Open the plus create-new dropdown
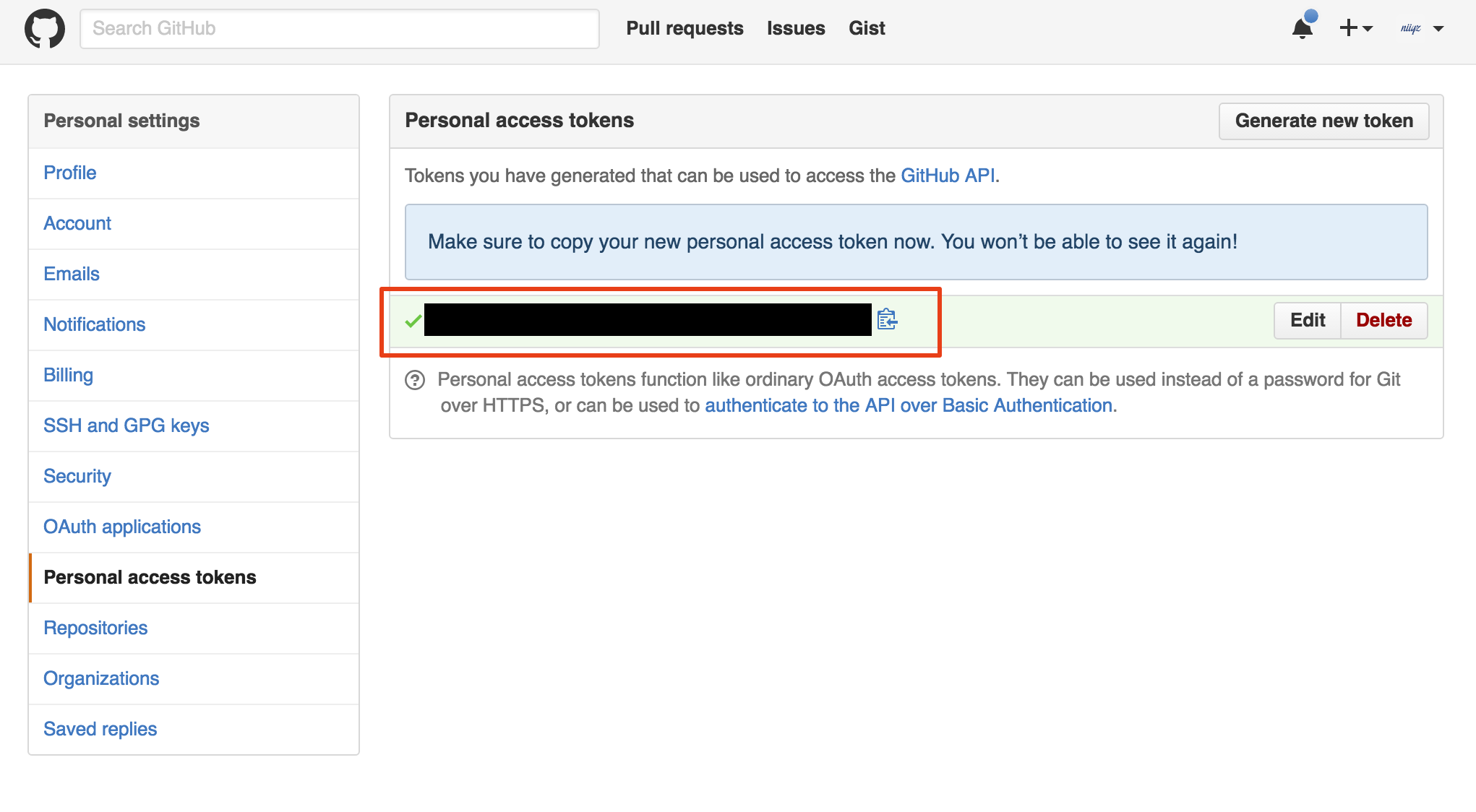Image resolution: width=1476 pixels, height=812 pixels. point(1356,28)
